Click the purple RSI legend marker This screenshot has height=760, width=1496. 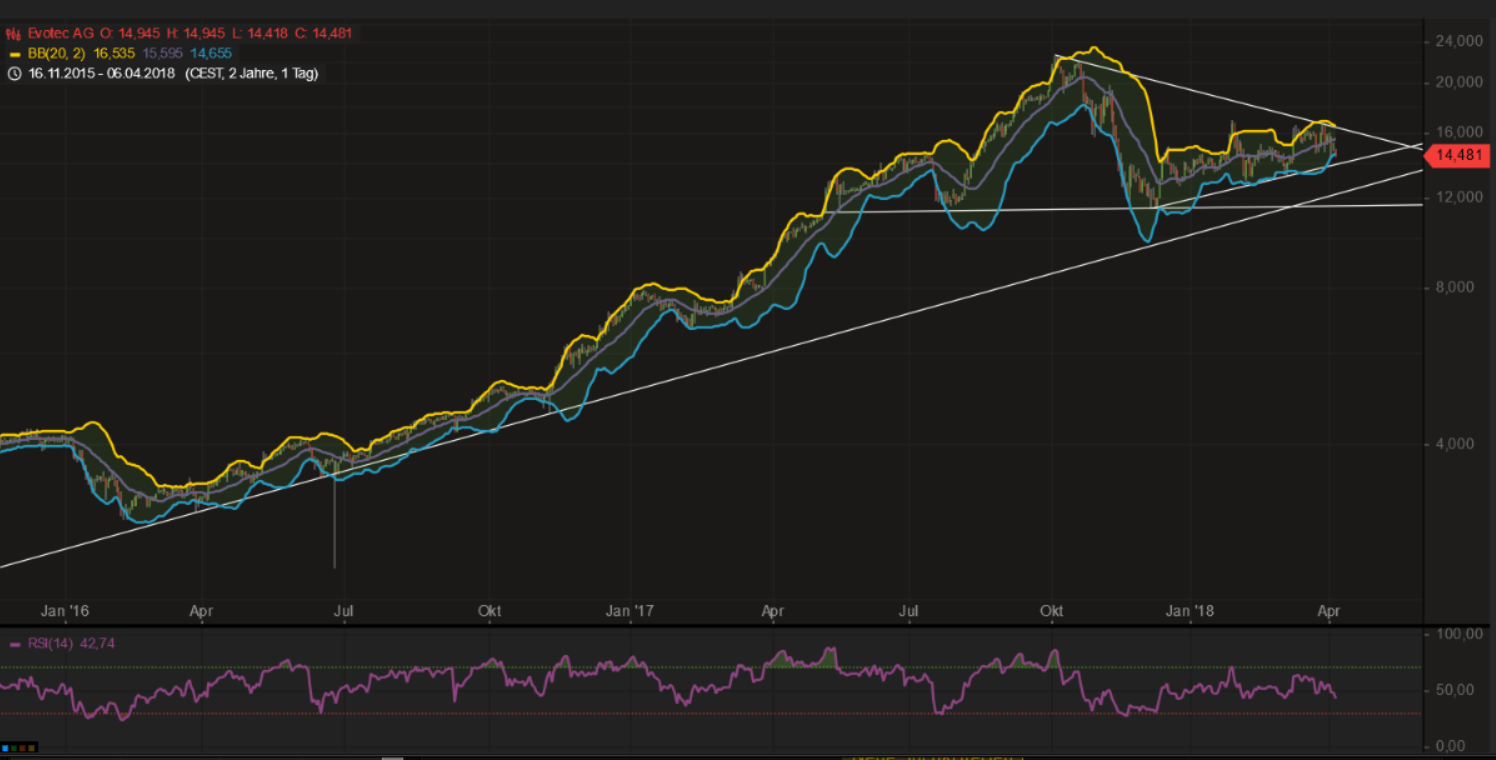[14, 644]
